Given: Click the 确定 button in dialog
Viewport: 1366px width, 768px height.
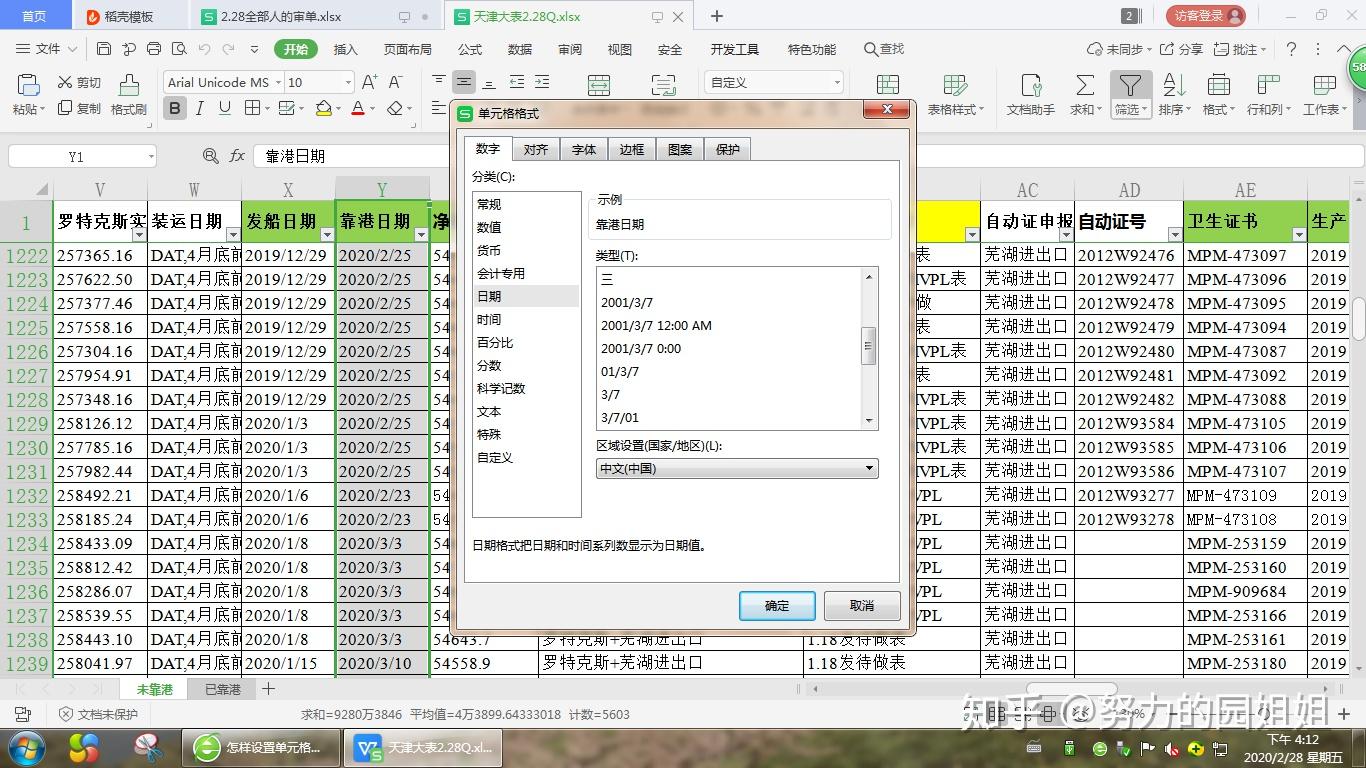Looking at the screenshot, I should point(777,605).
